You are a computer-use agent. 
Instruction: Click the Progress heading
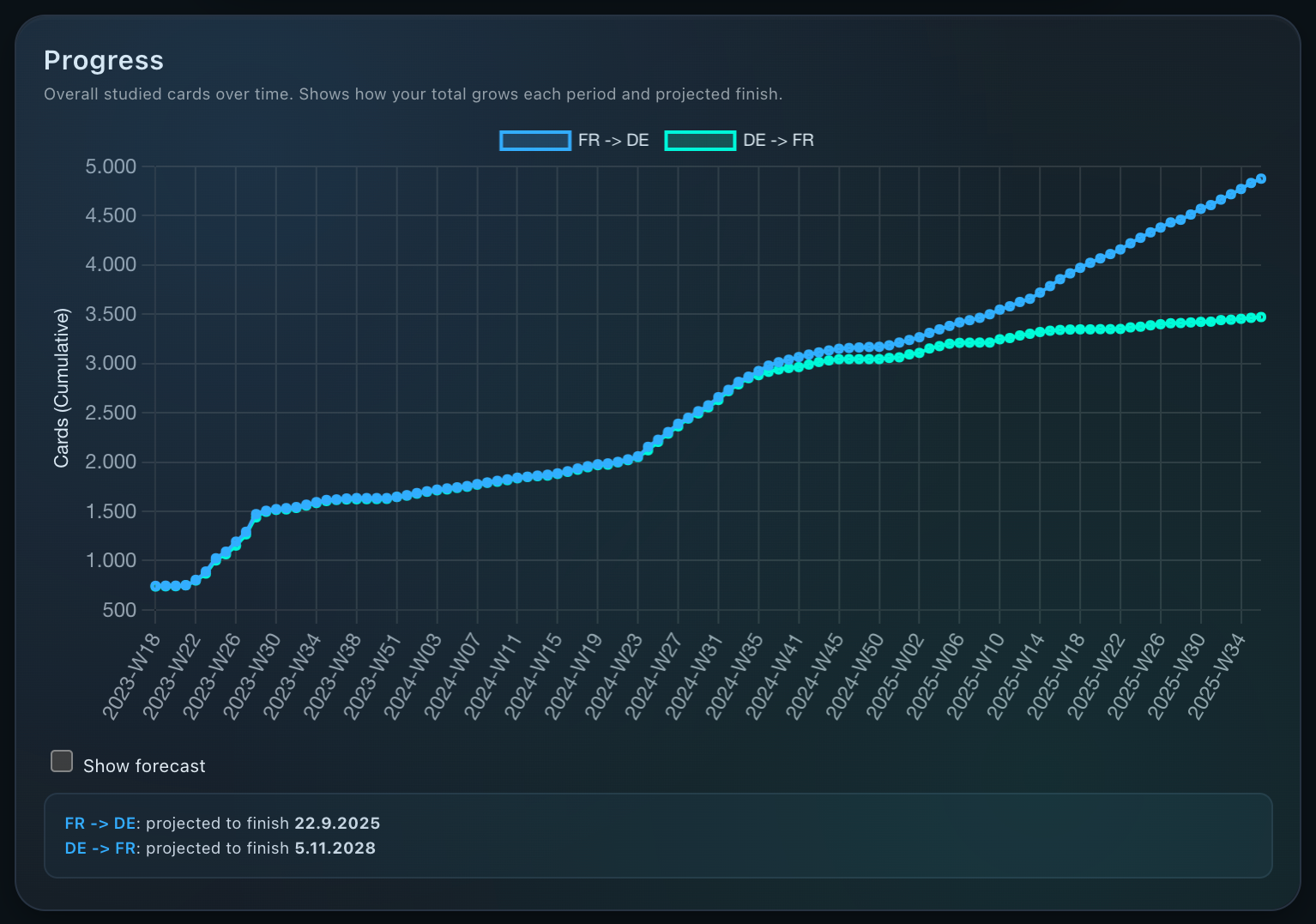click(x=103, y=60)
